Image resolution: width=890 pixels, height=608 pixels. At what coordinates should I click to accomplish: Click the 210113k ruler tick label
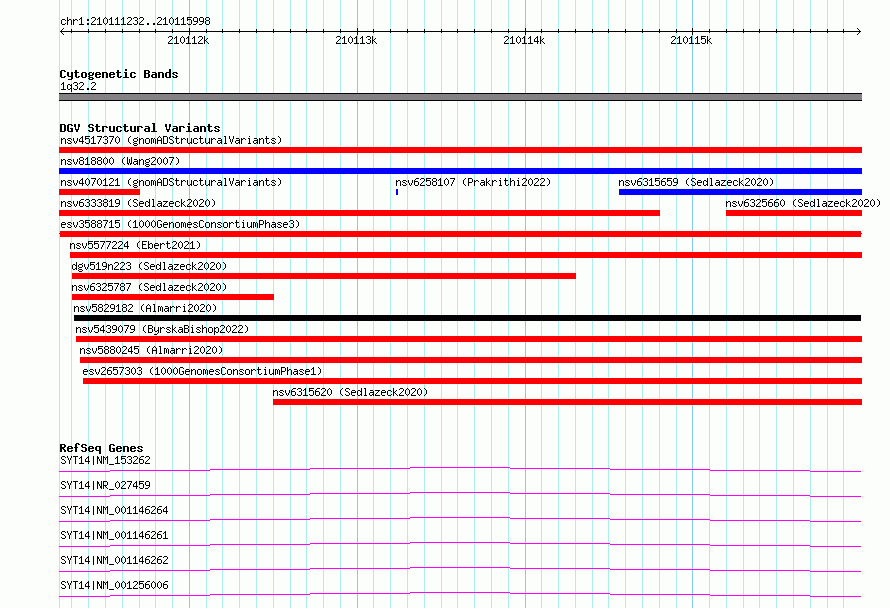[356, 40]
